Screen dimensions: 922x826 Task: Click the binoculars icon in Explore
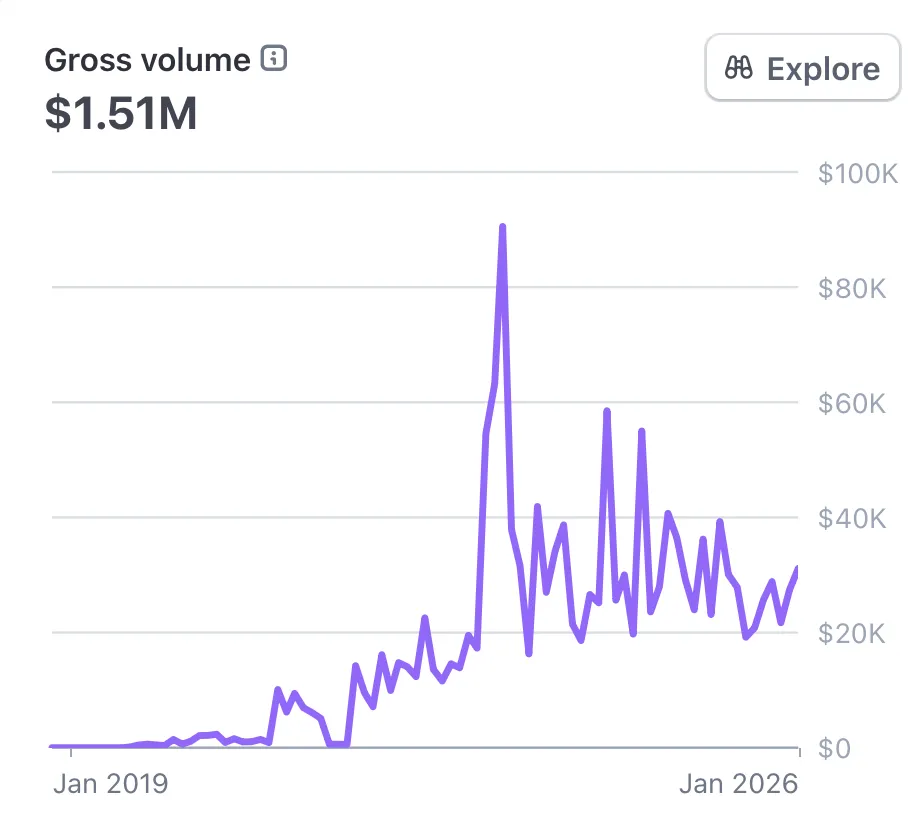739,68
